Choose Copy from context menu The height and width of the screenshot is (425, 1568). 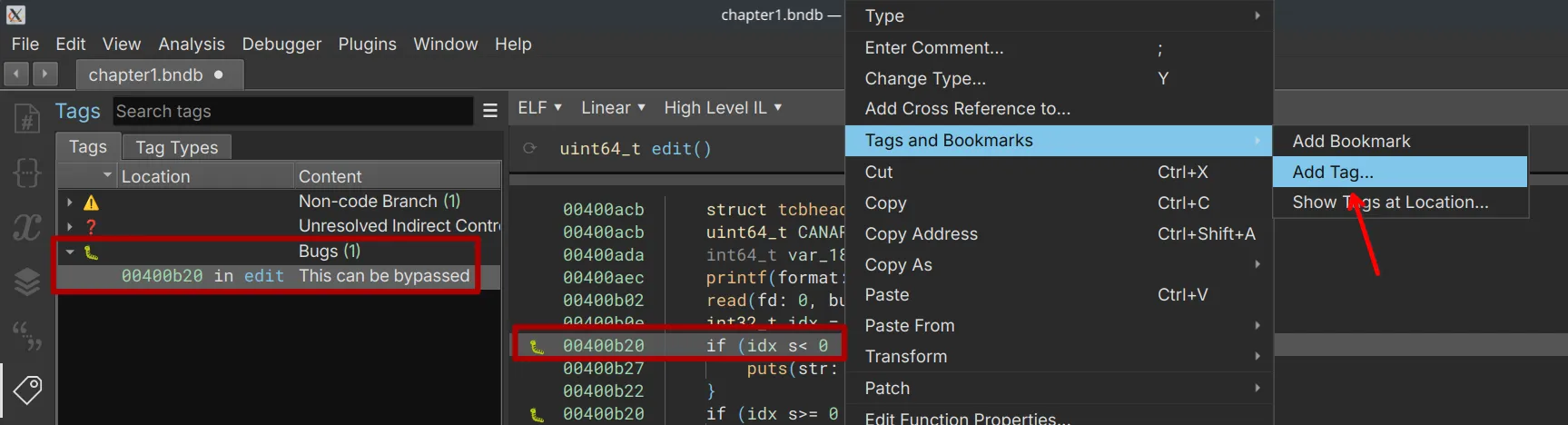coord(1059,203)
